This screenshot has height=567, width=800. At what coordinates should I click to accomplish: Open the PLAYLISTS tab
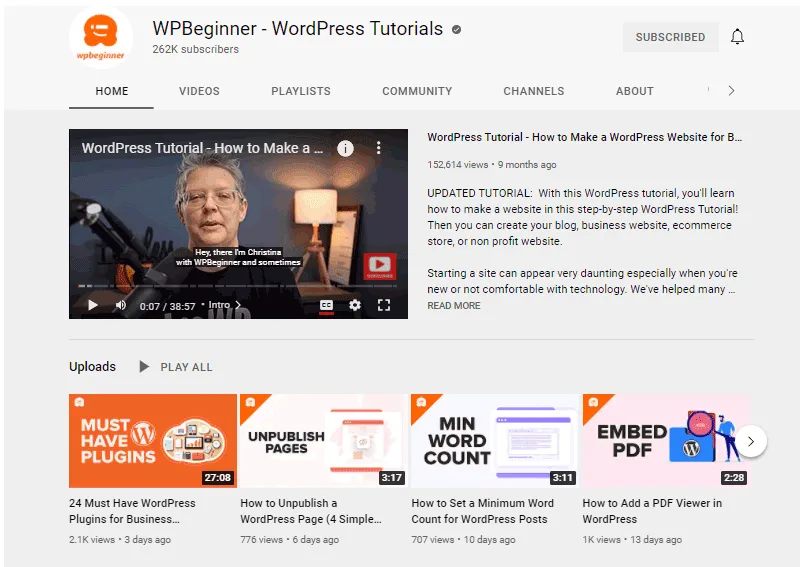[301, 91]
